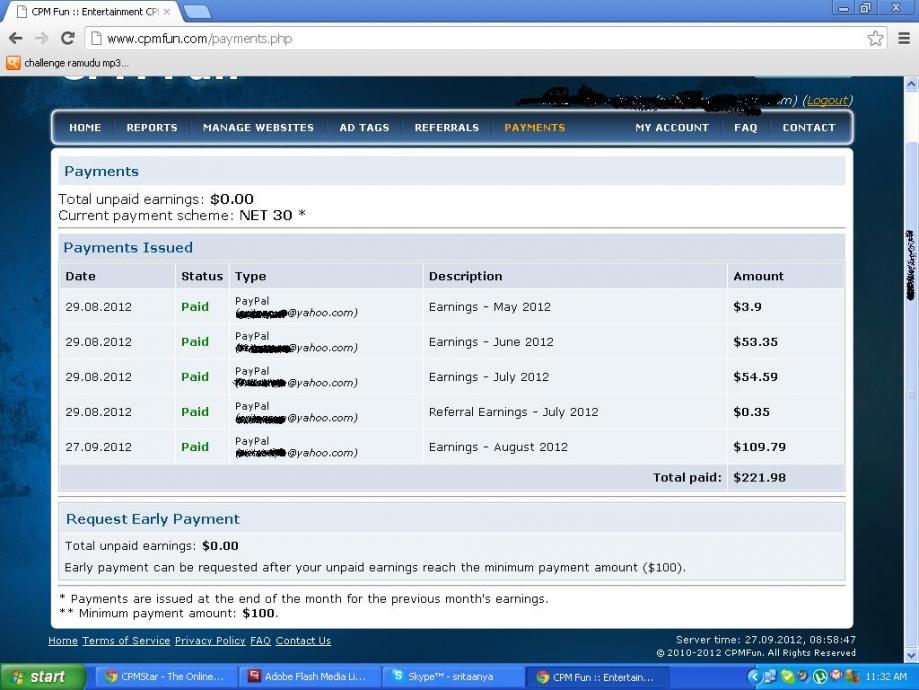This screenshot has height=690, width=919.
Task: Open the FAQ menu item
Action: (x=746, y=127)
